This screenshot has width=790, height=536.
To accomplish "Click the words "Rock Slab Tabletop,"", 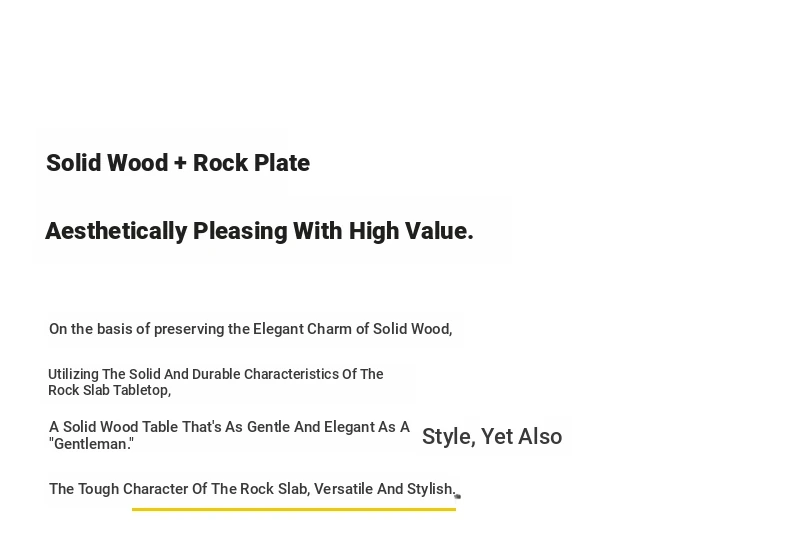I will 110,390.
